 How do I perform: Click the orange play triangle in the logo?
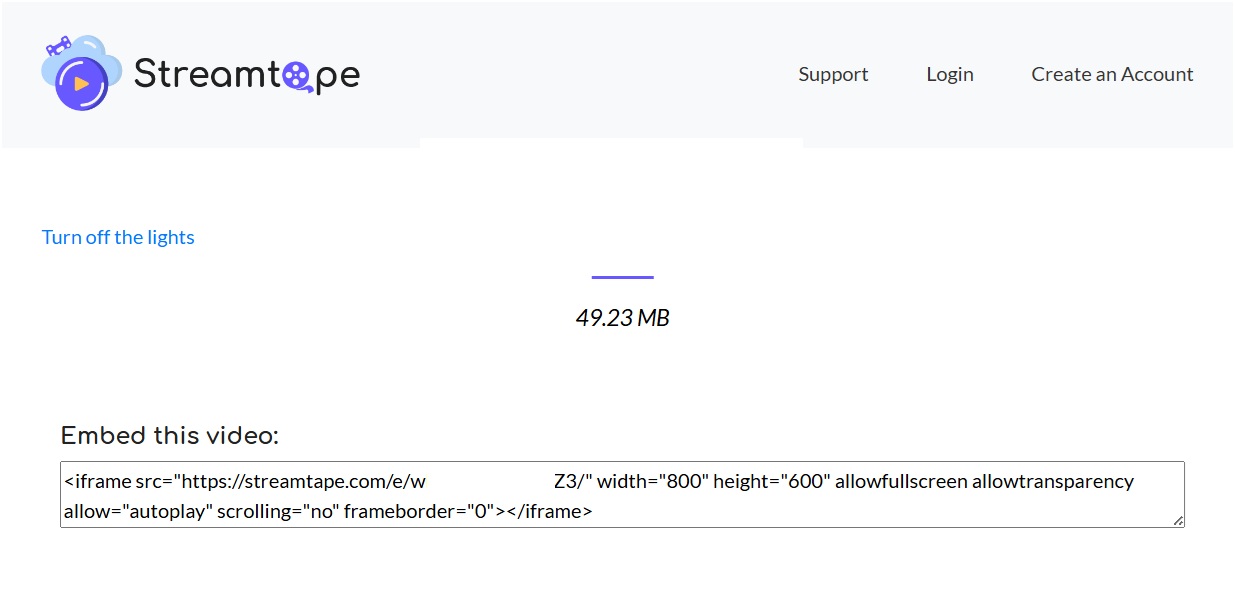[x=82, y=84]
